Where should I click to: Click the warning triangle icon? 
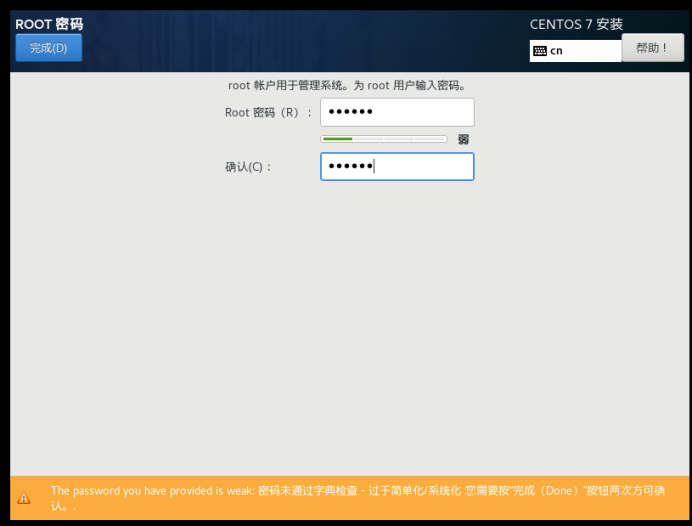pyautogui.click(x=24, y=498)
